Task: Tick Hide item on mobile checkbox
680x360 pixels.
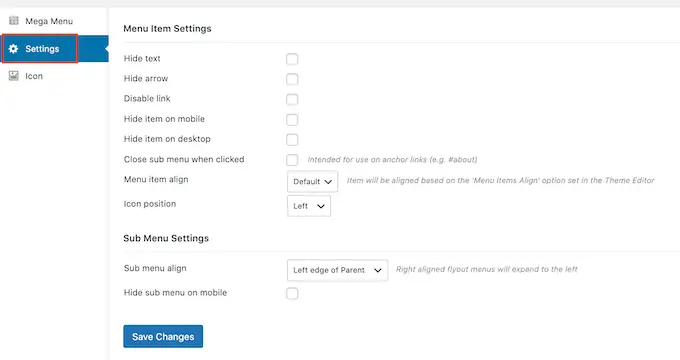Action: click(292, 119)
